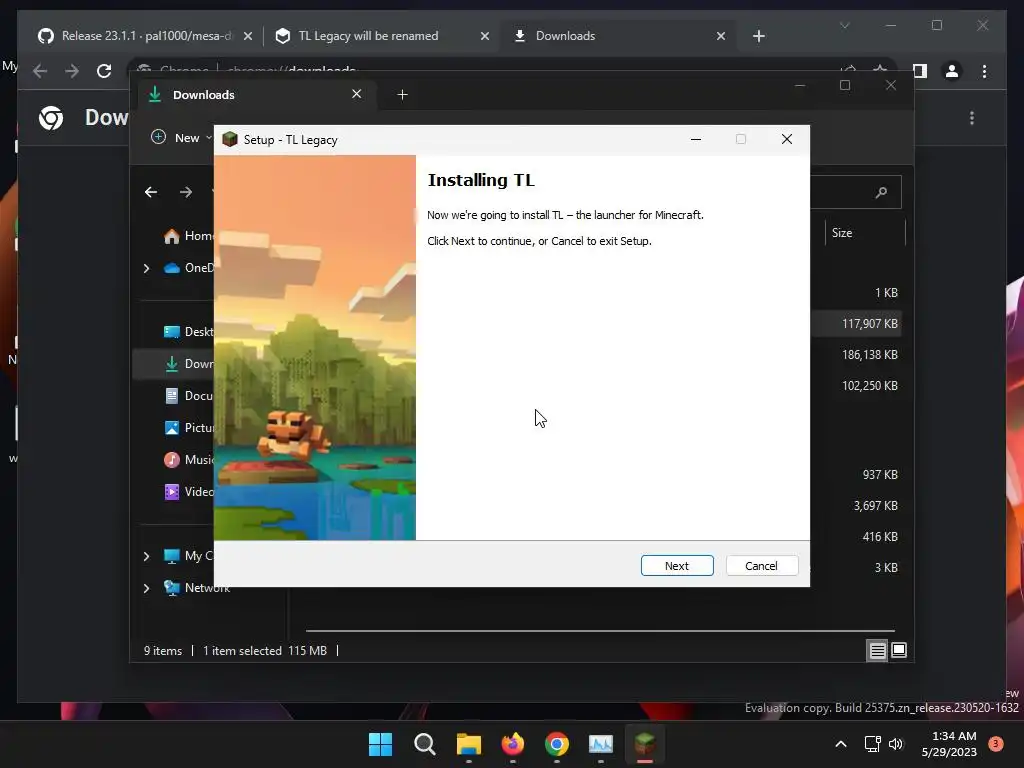Open Chrome three-dot menu
The height and width of the screenshot is (768, 1024).
984,71
